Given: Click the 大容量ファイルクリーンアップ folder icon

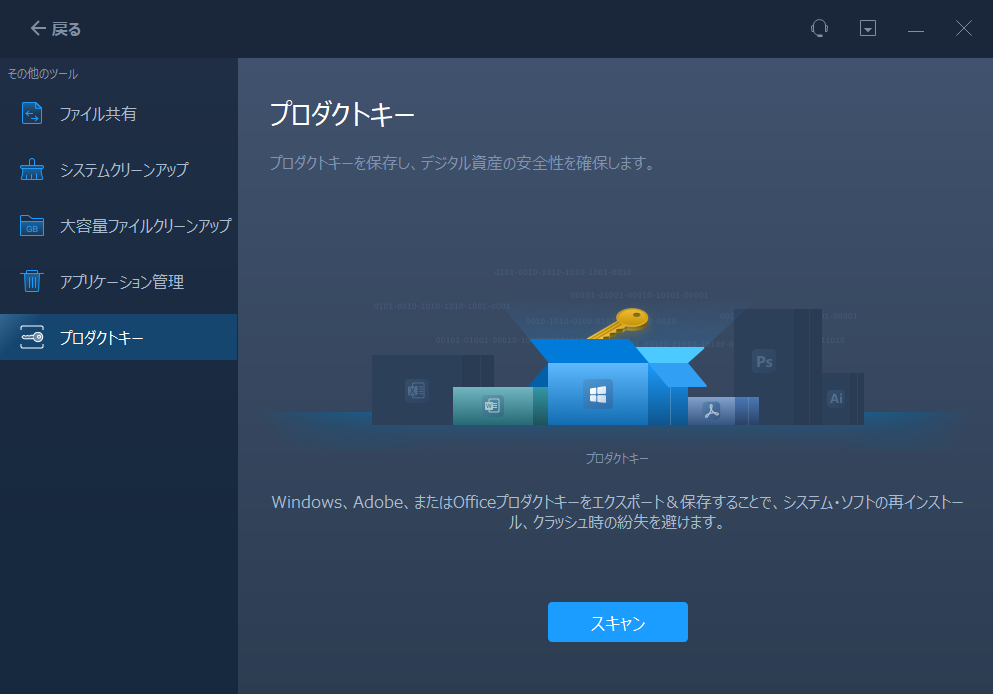Looking at the screenshot, I should 33,226.
